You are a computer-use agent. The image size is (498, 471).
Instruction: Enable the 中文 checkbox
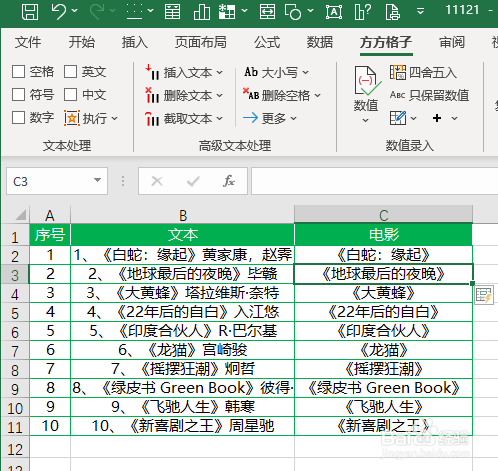[x=70, y=95]
